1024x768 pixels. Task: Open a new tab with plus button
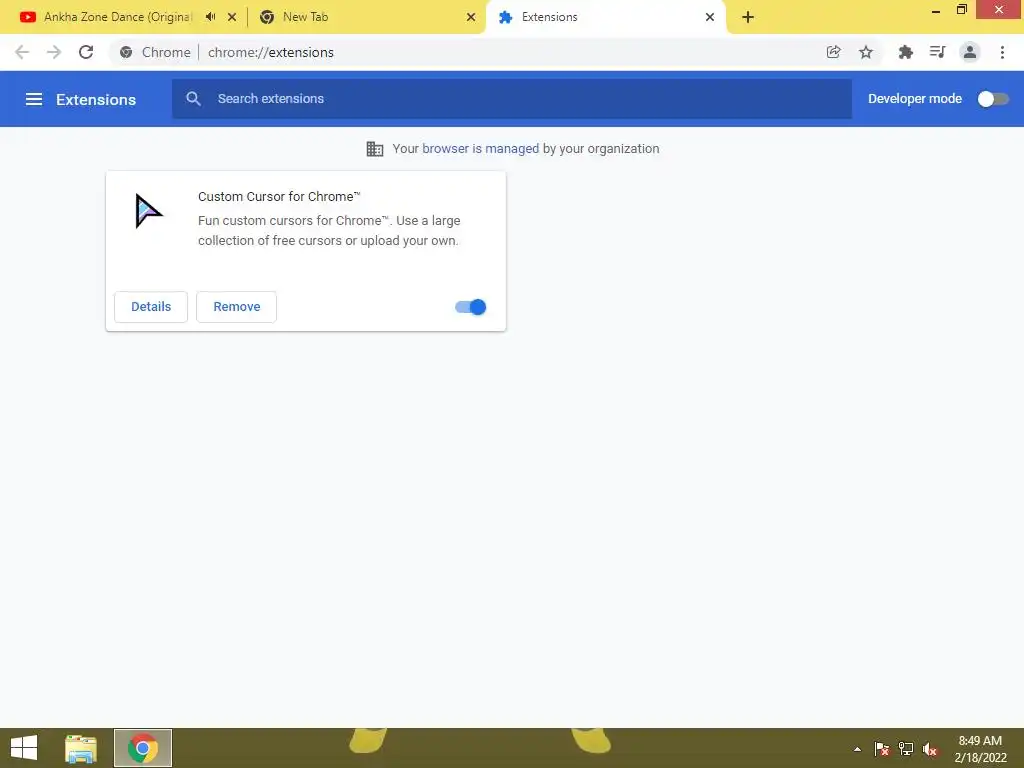pyautogui.click(x=748, y=17)
